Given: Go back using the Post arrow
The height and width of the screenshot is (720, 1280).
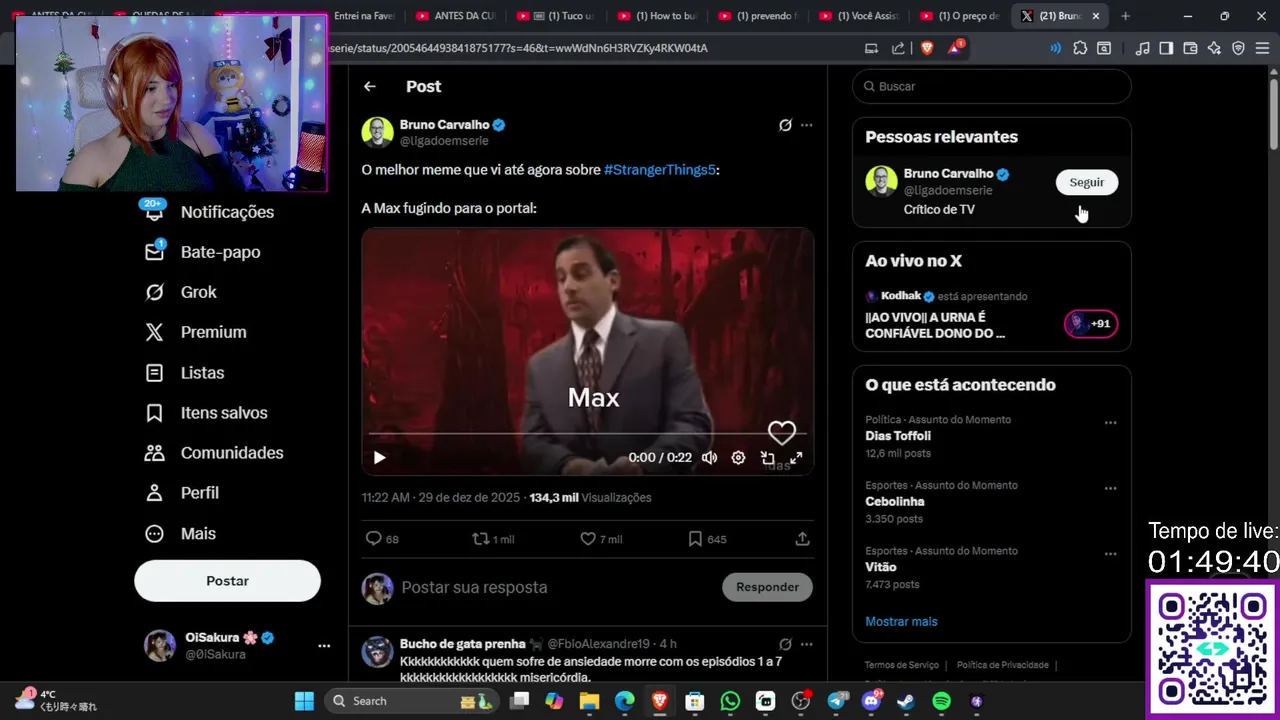Looking at the screenshot, I should [x=370, y=86].
